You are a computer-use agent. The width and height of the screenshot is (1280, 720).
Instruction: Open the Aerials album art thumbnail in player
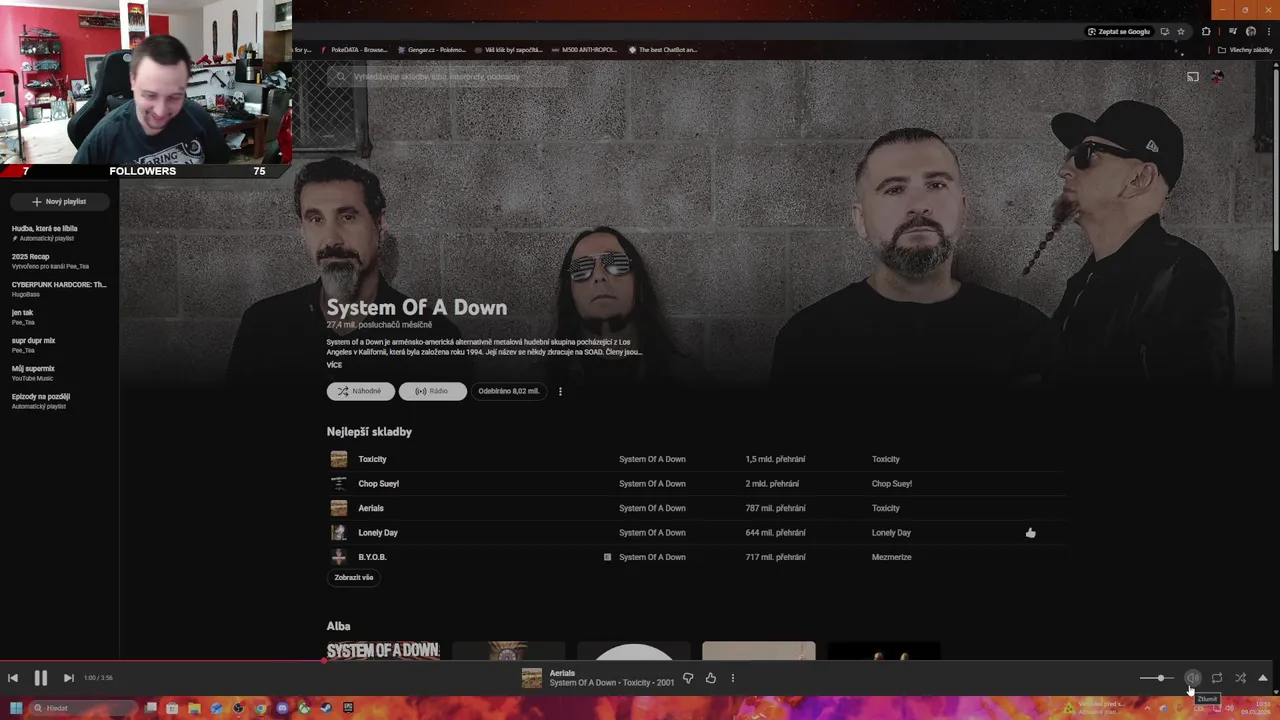[x=532, y=678]
